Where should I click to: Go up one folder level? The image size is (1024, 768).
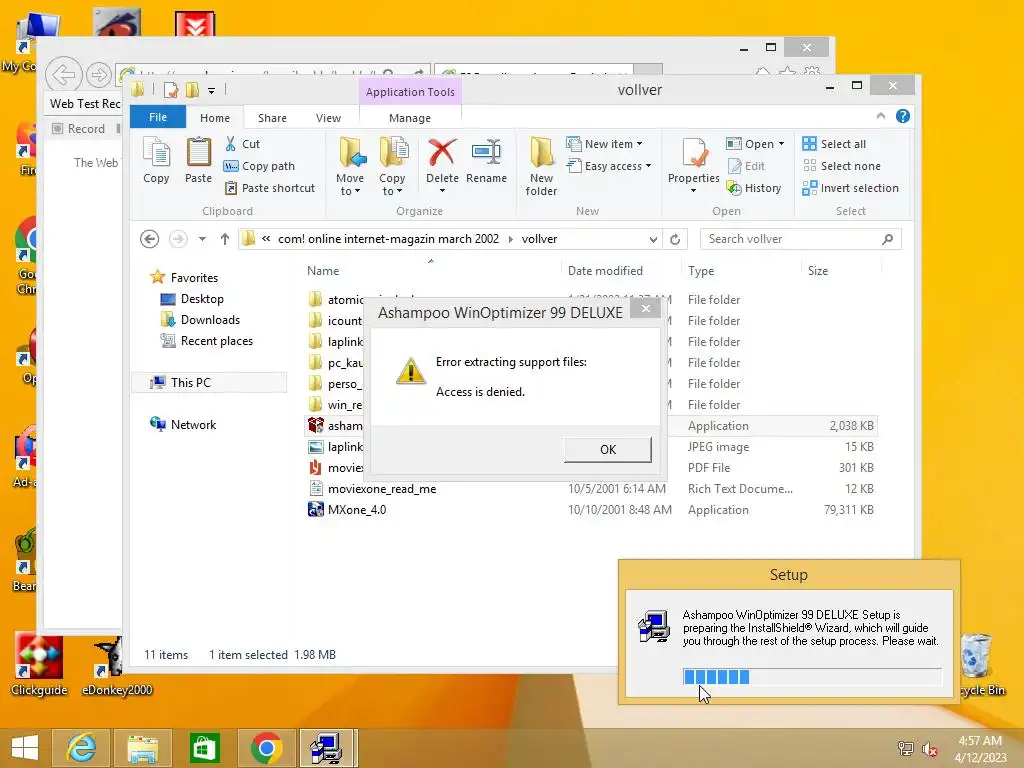(x=225, y=239)
